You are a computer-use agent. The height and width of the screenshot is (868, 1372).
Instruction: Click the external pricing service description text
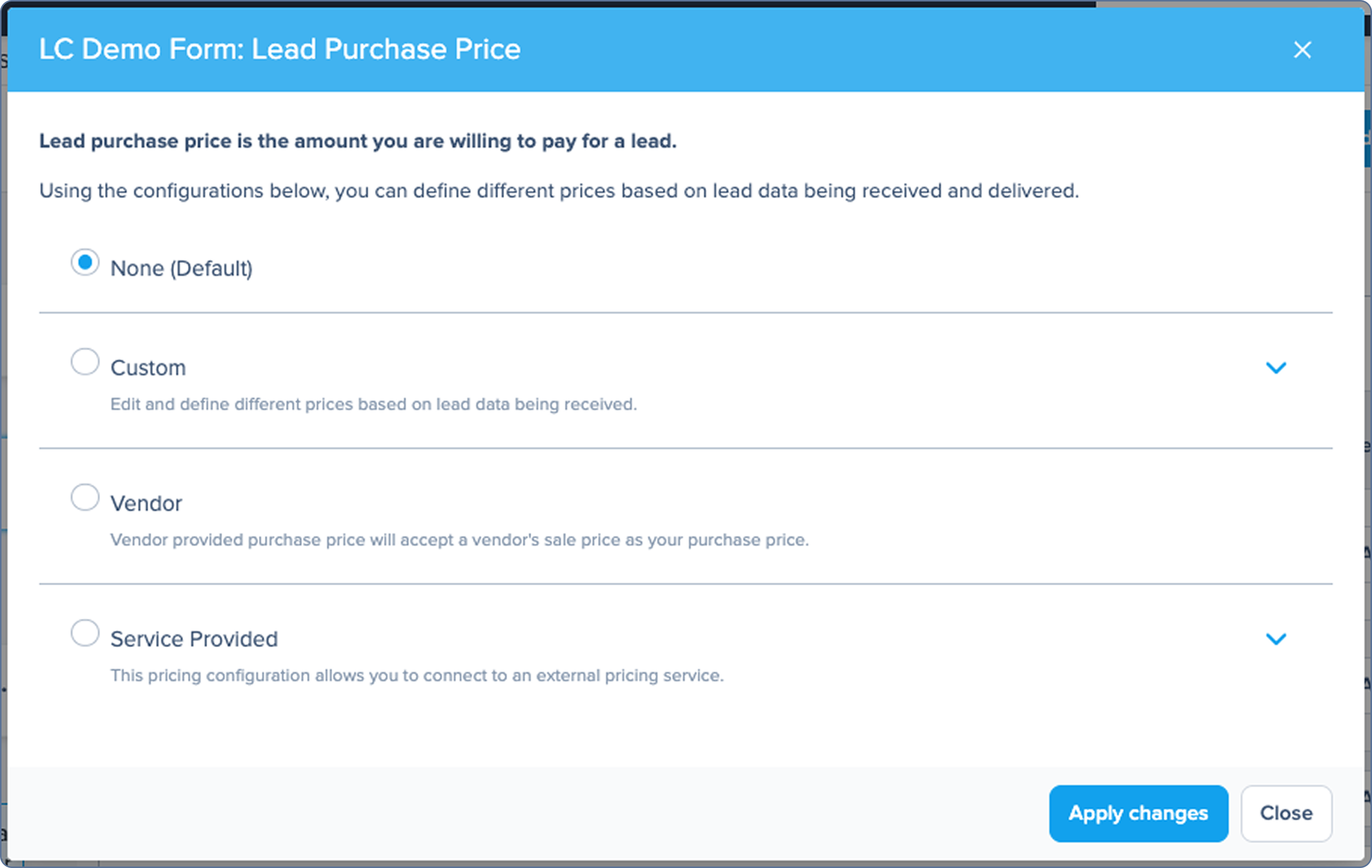[x=416, y=675]
